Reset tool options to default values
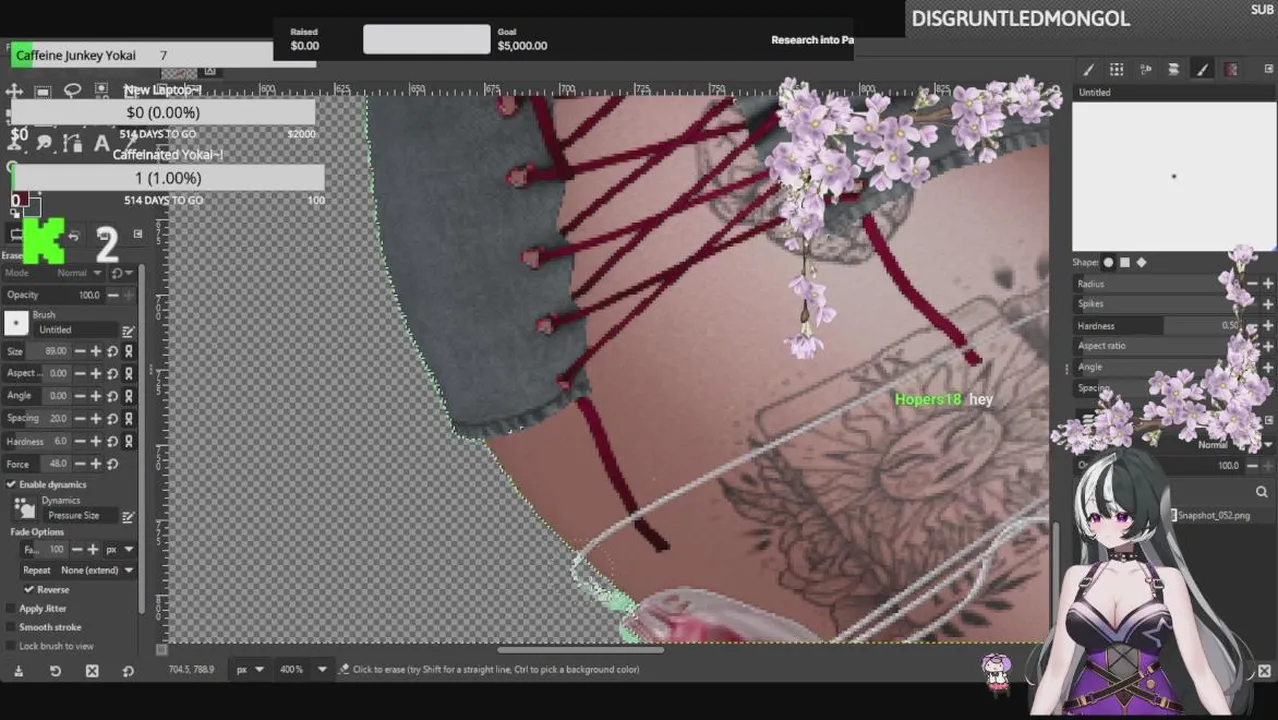The image size is (1278, 720). 128,671
